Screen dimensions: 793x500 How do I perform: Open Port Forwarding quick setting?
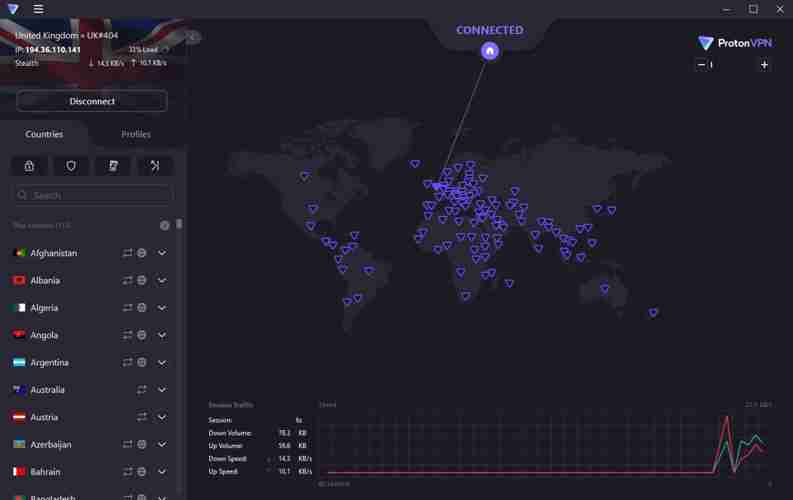(x=155, y=166)
